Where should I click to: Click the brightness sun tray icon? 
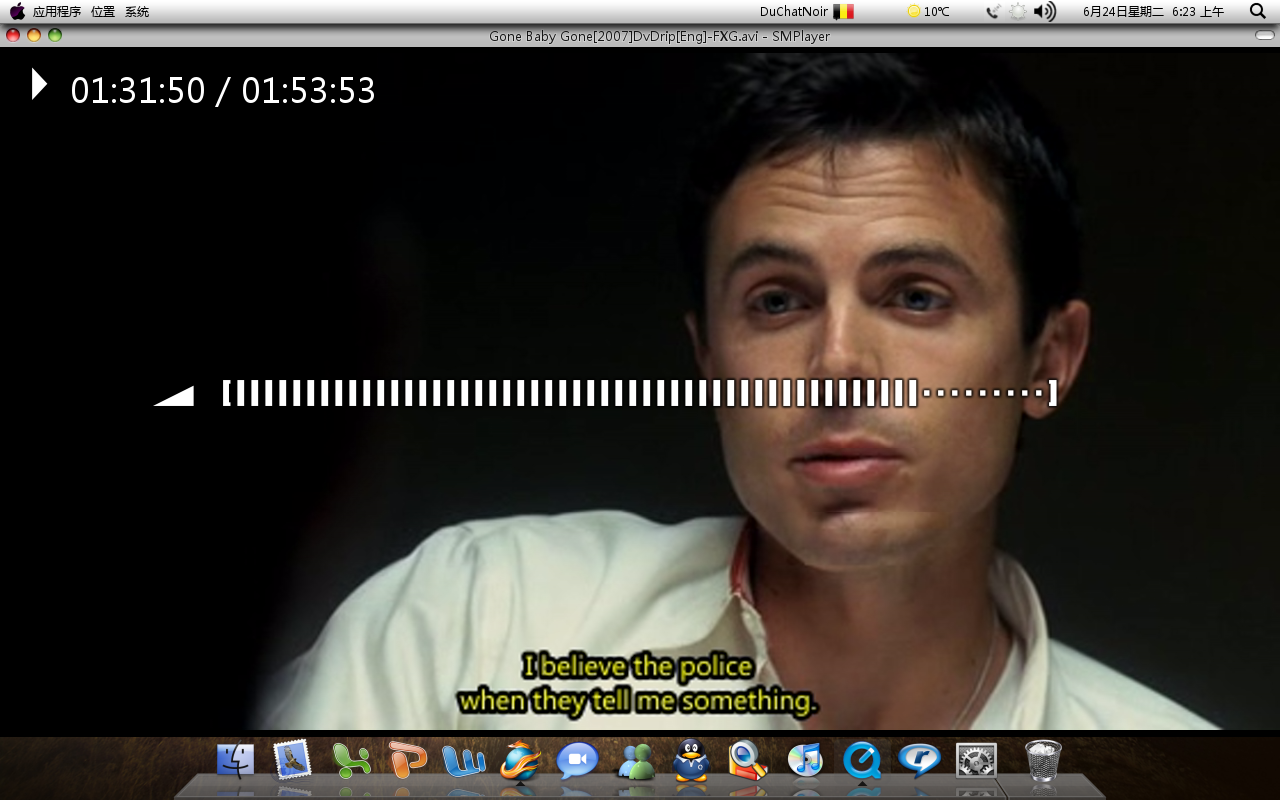pos(1018,11)
